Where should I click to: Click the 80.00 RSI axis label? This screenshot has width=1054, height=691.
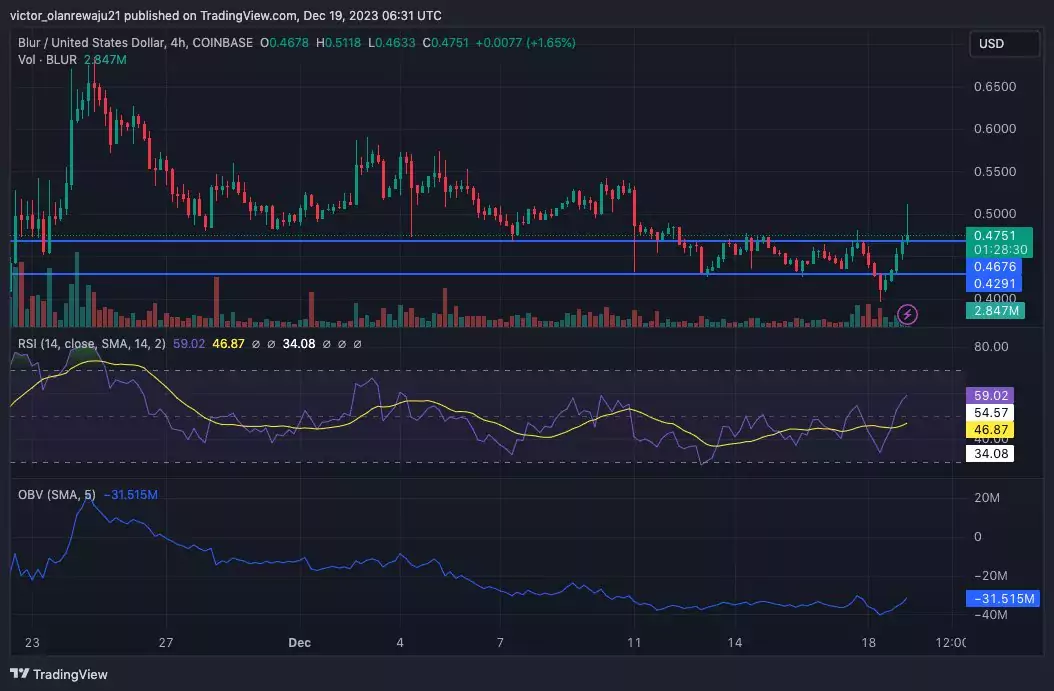[x=991, y=347]
